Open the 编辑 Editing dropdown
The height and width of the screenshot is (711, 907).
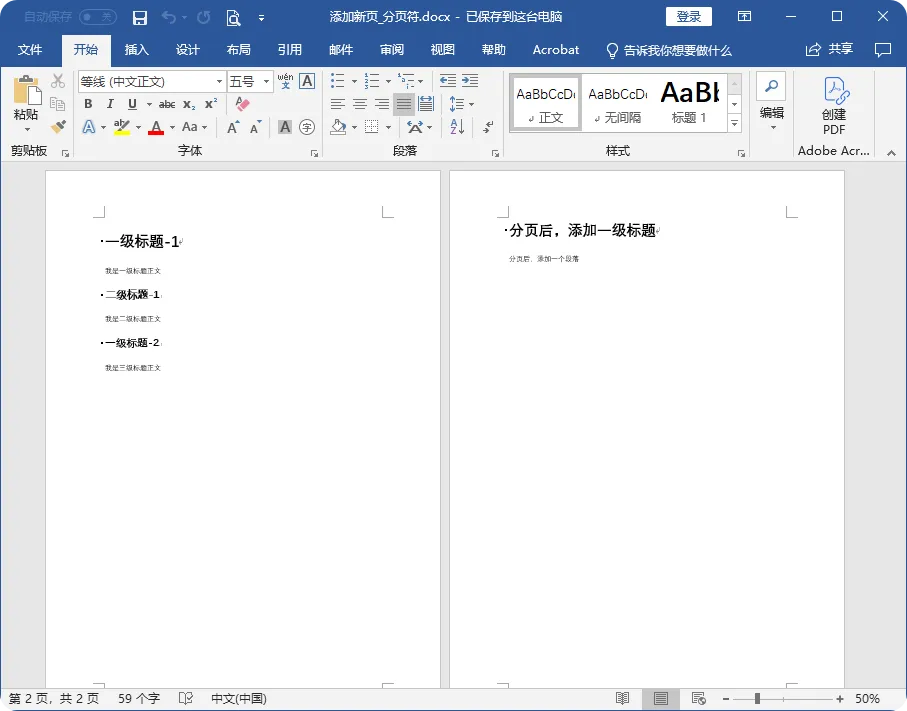click(772, 102)
